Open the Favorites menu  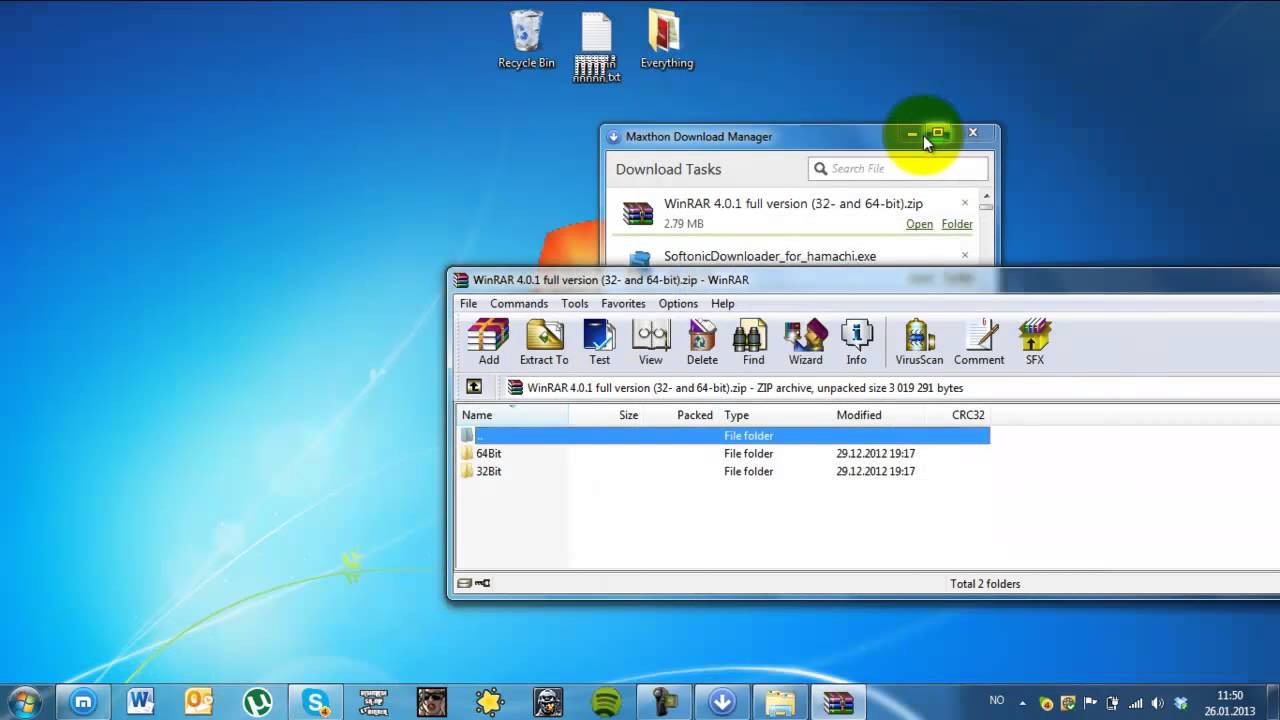coord(623,303)
